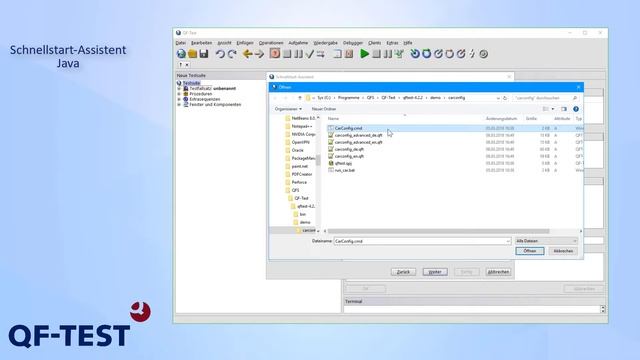
Task: Click the Öffnen button
Action: (x=530, y=251)
